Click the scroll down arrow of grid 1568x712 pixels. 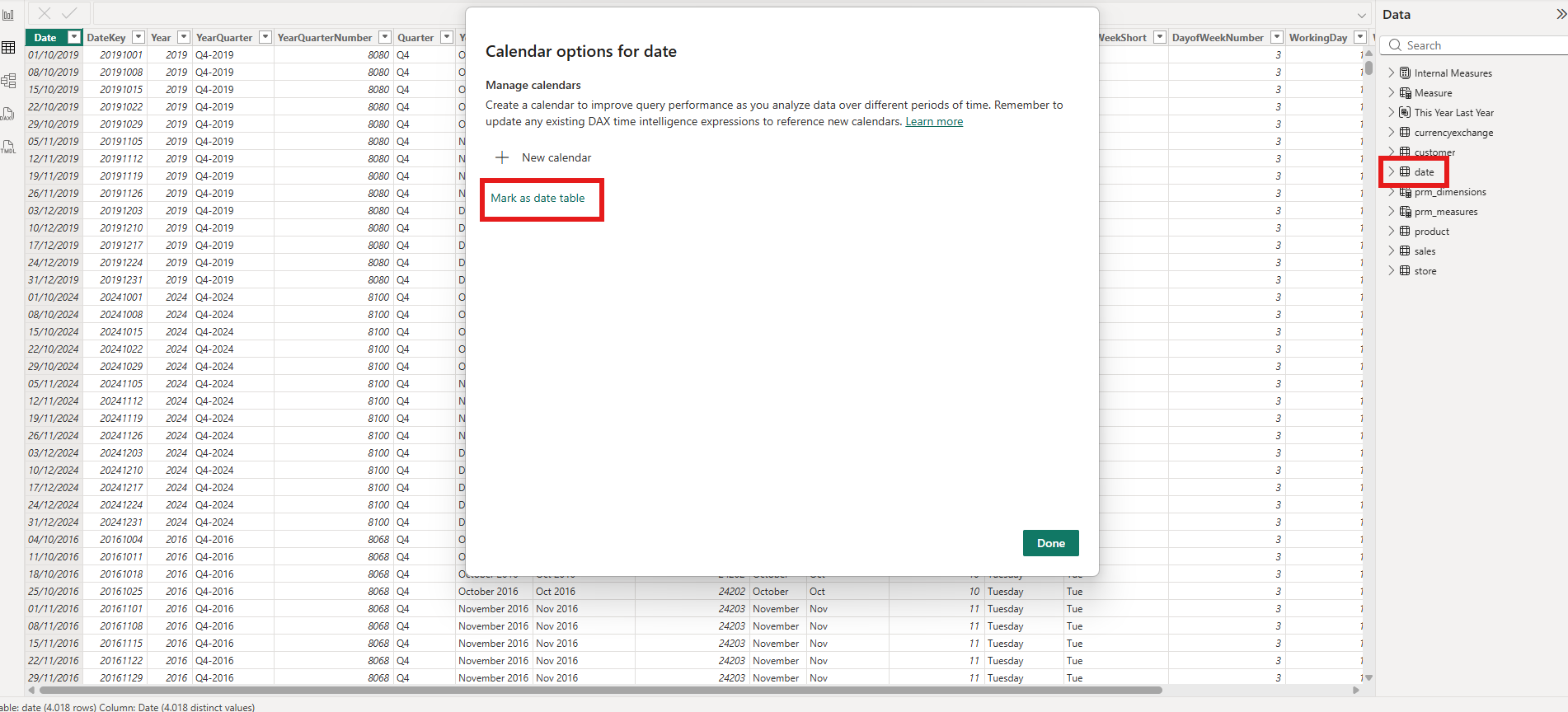tap(1368, 677)
